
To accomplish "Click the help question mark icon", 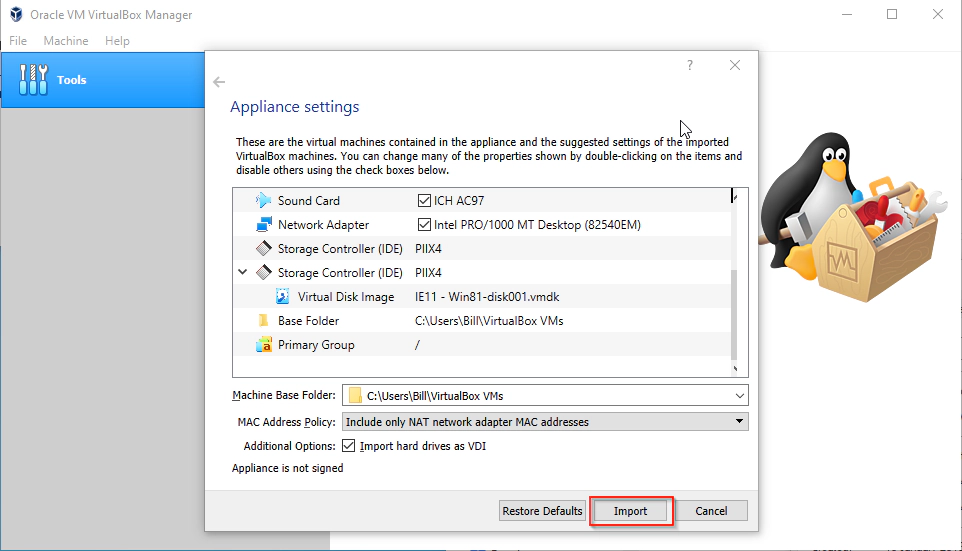I will click(689, 66).
